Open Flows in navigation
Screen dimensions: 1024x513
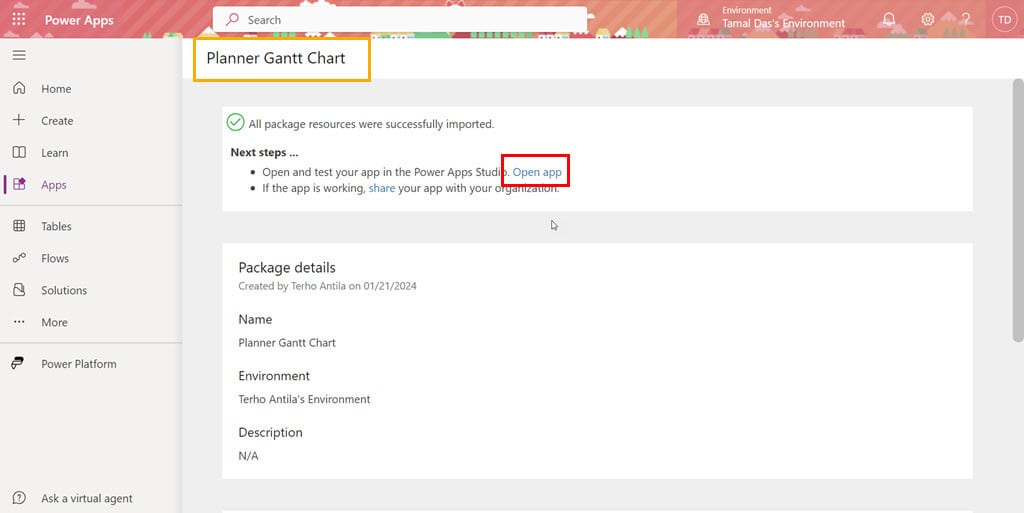55,258
